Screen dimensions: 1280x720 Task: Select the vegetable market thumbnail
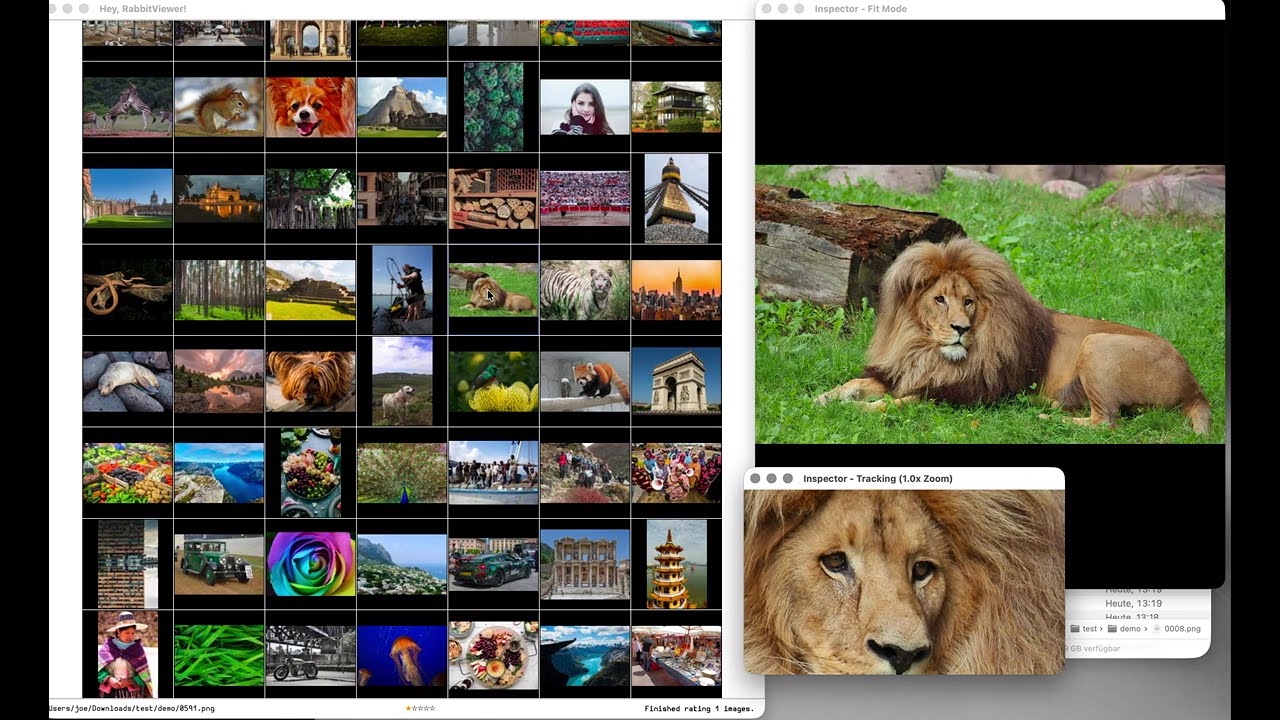point(127,473)
